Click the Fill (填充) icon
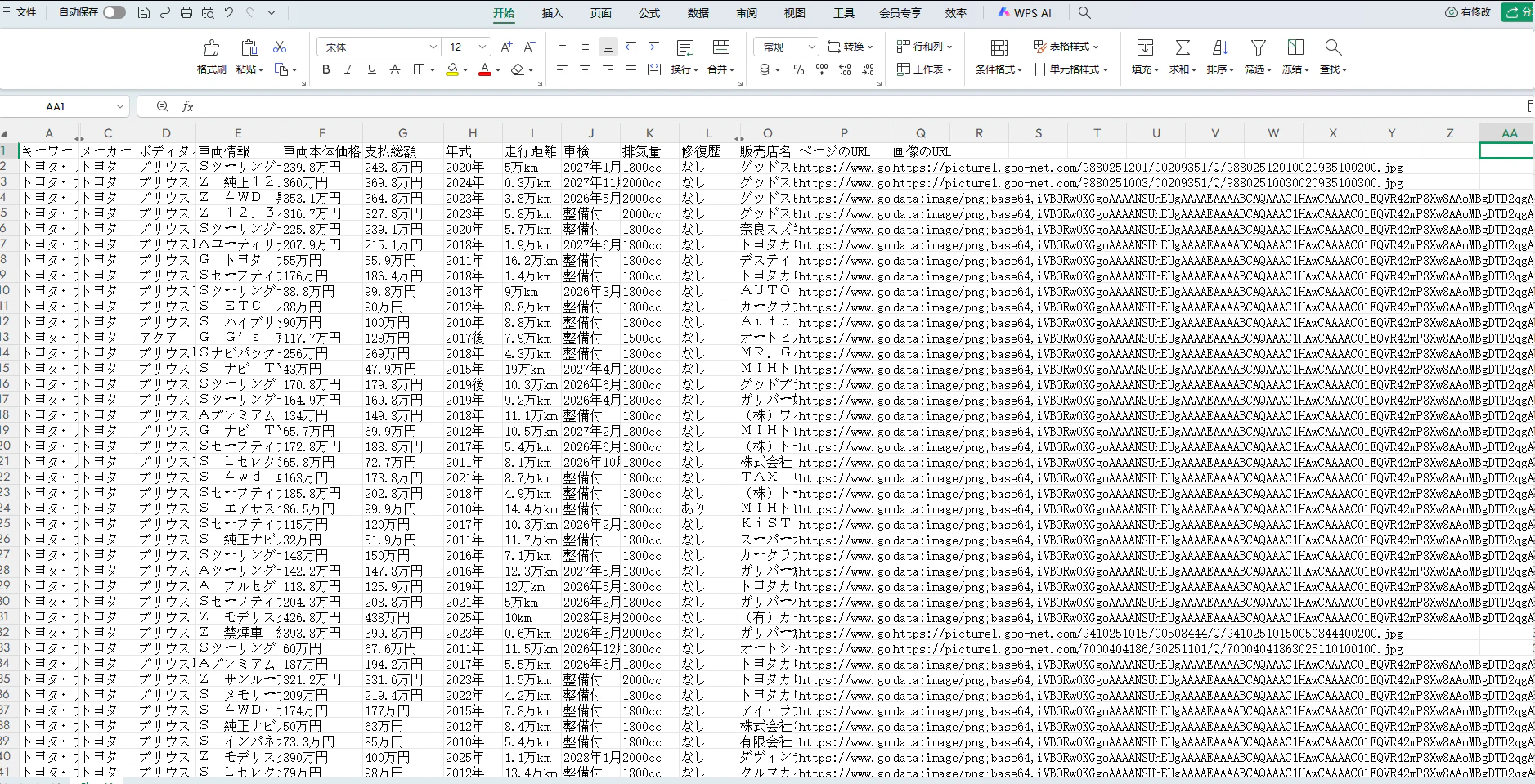 (x=1145, y=47)
